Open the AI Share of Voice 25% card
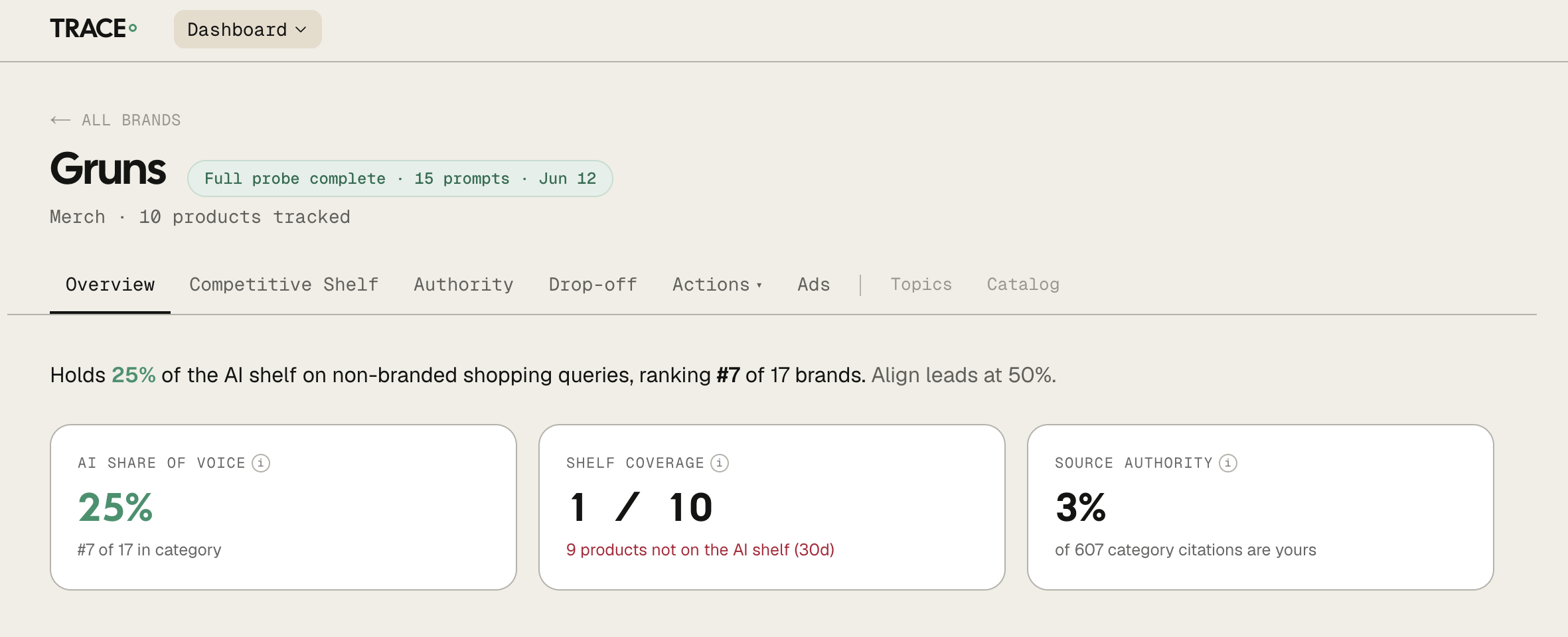 click(283, 507)
